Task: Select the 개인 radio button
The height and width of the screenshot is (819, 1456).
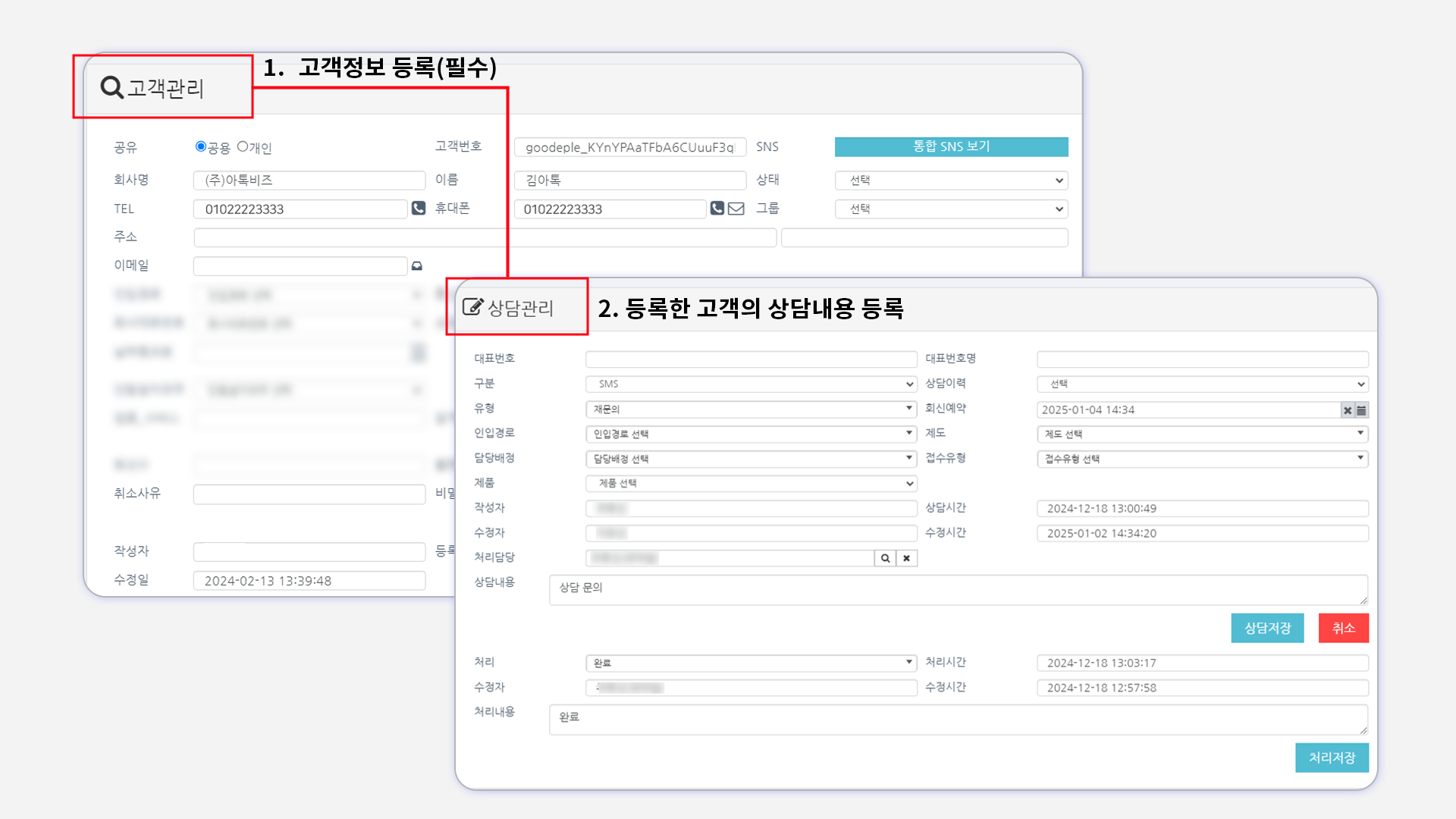Action: (x=243, y=146)
